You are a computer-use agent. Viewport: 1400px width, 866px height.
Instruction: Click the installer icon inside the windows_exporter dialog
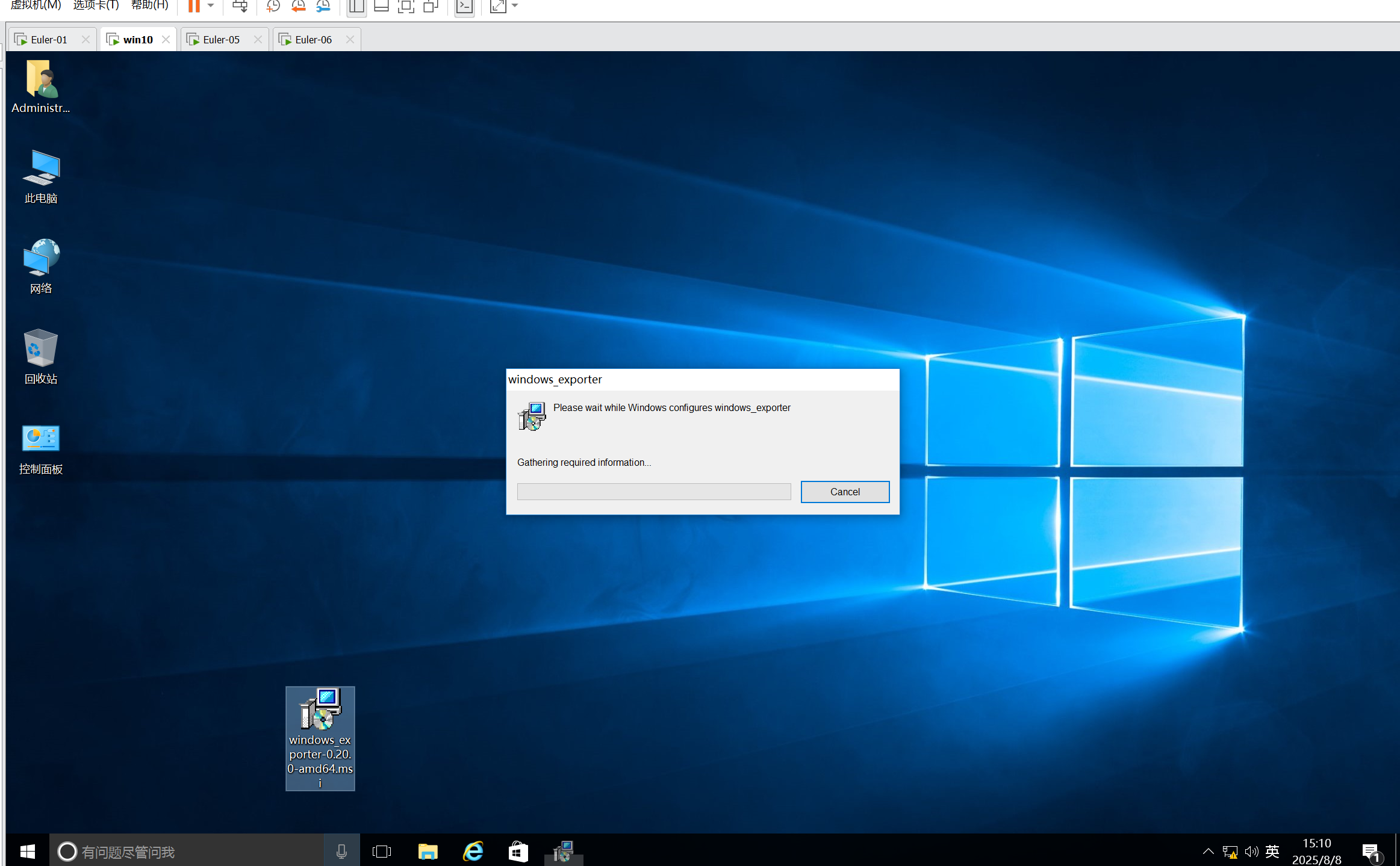[x=532, y=416]
